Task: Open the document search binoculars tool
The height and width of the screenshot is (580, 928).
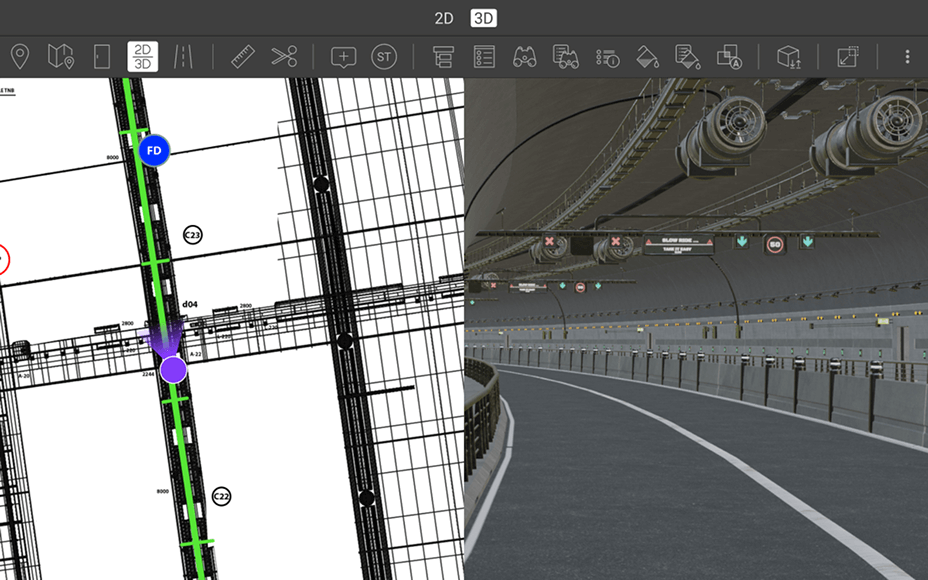Action: pos(565,56)
